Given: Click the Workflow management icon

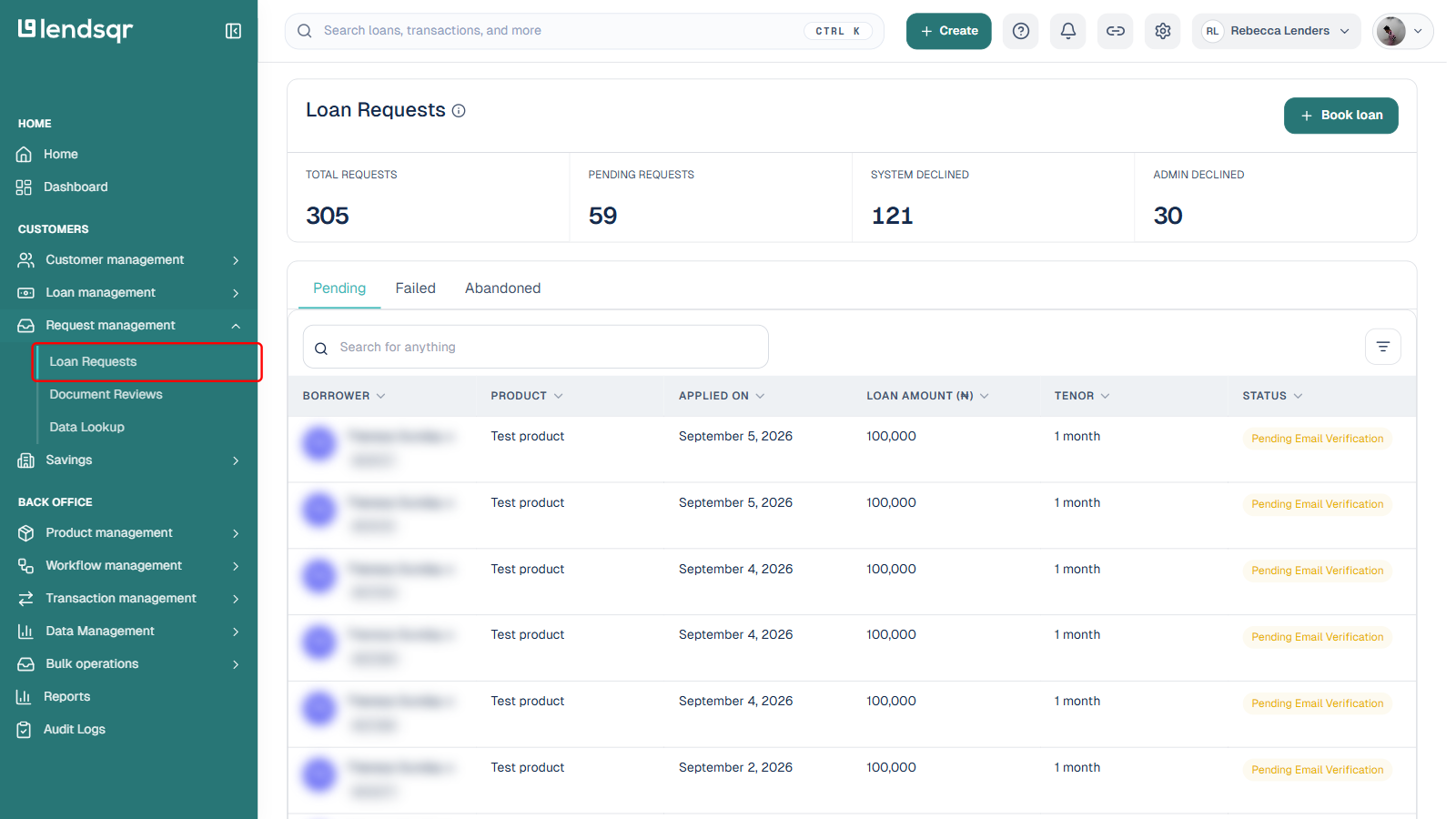Looking at the screenshot, I should coord(26,566).
